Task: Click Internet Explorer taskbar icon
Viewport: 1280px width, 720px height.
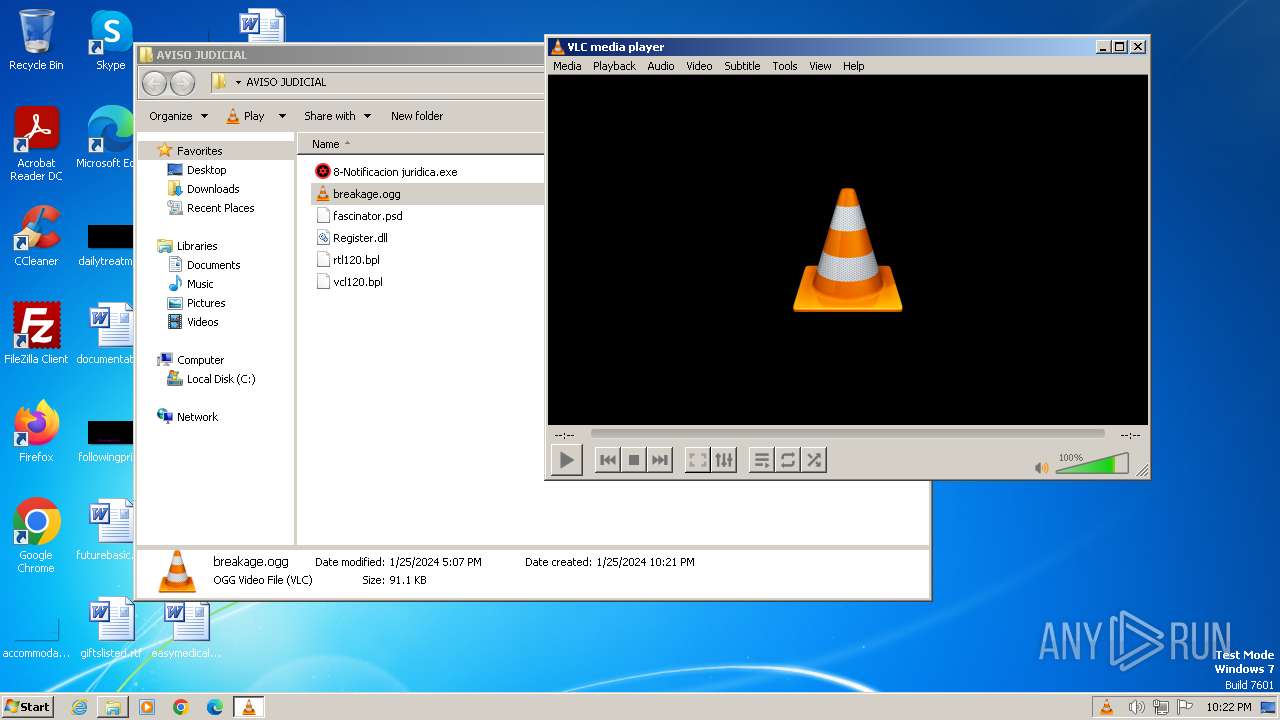Action: [x=79, y=707]
